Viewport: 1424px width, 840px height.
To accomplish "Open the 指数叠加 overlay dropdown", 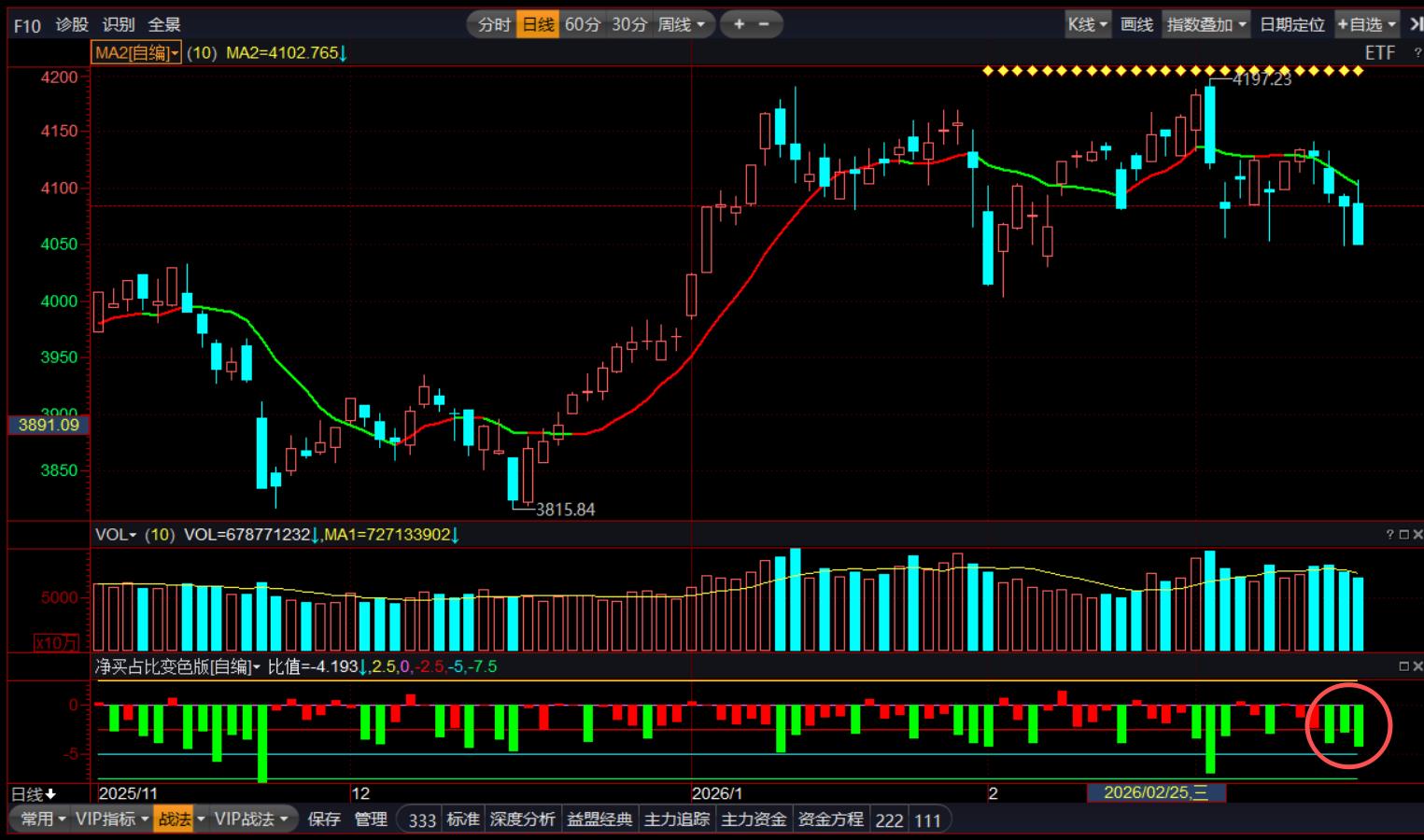I will pyautogui.click(x=1206, y=24).
